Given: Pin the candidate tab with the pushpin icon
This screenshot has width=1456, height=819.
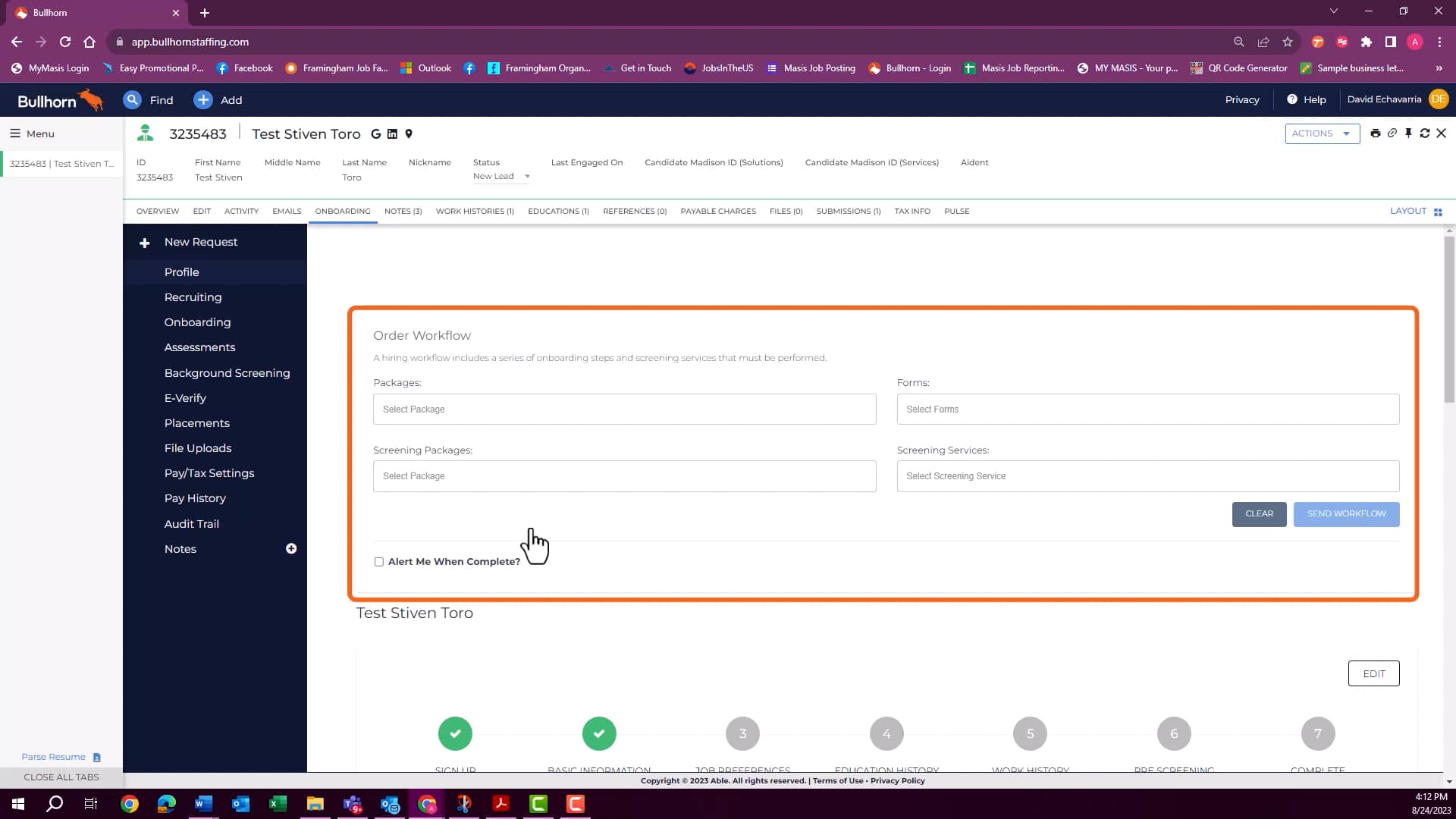Looking at the screenshot, I should click(x=1409, y=133).
